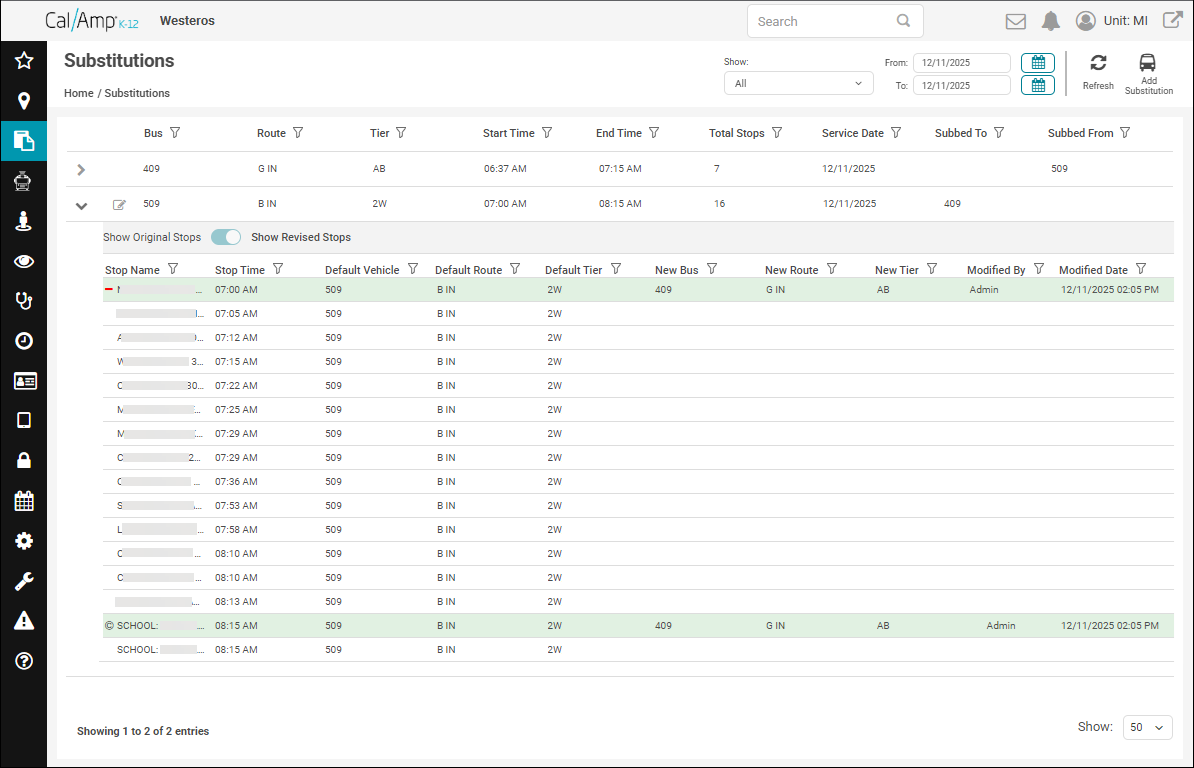
Task: Open the warning triangle alerts icon
Action: point(24,621)
